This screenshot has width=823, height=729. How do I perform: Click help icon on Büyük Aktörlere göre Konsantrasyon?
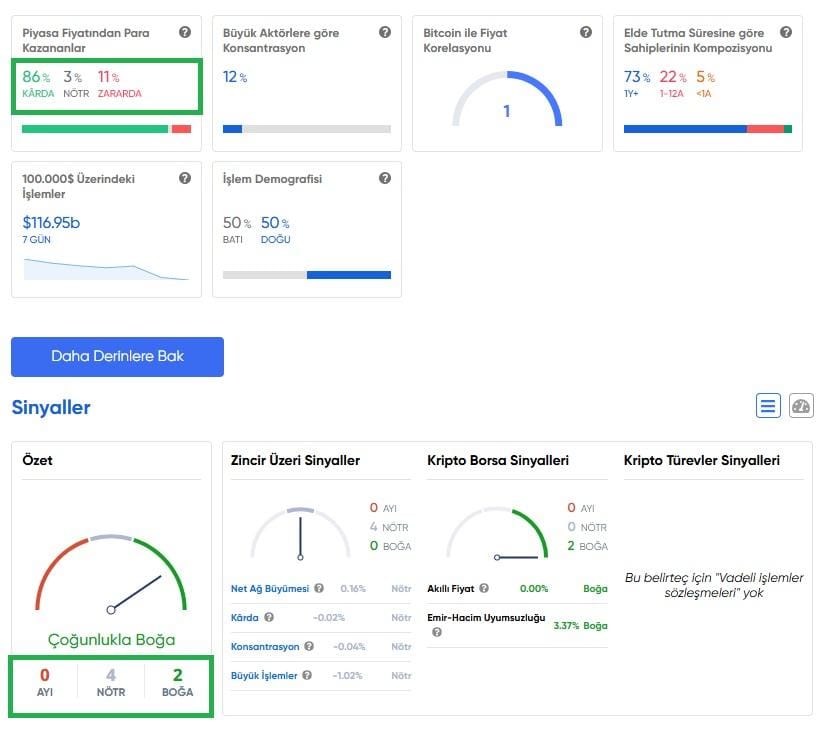point(385,33)
